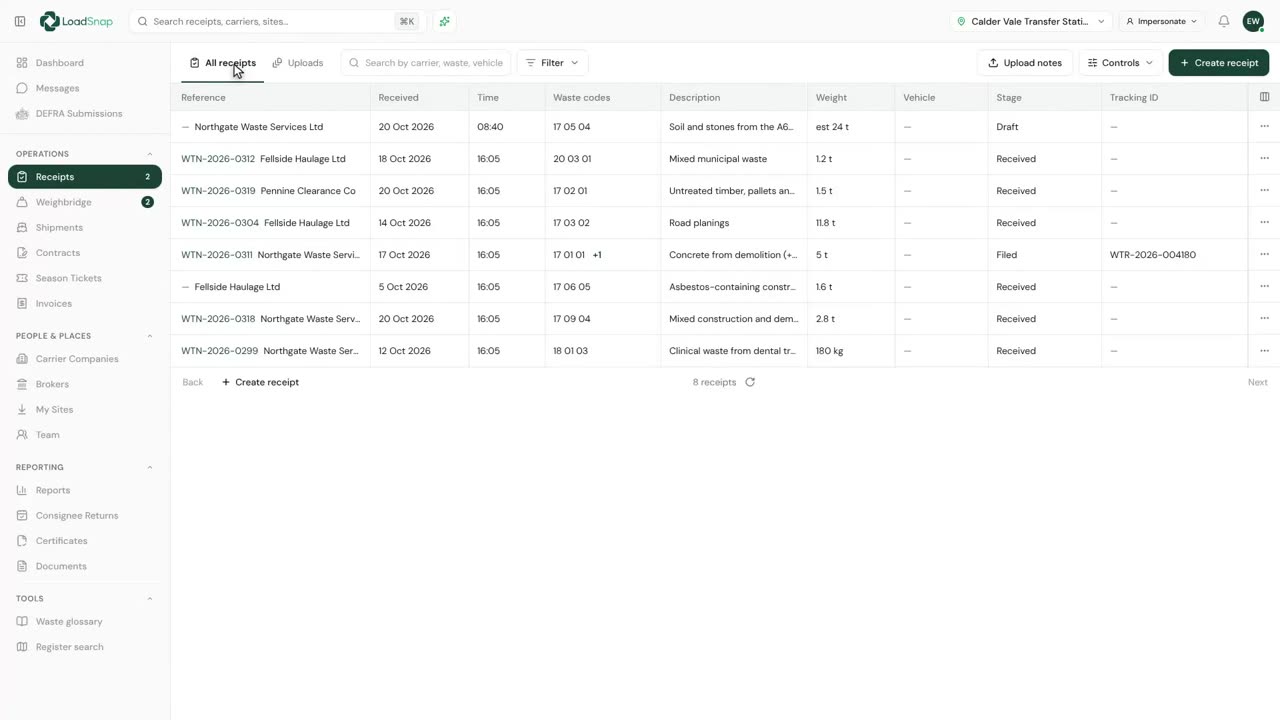Screen dimensions: 1280x720
Task: Go to Dashboard in sidebar
Action: coord(85,63)
